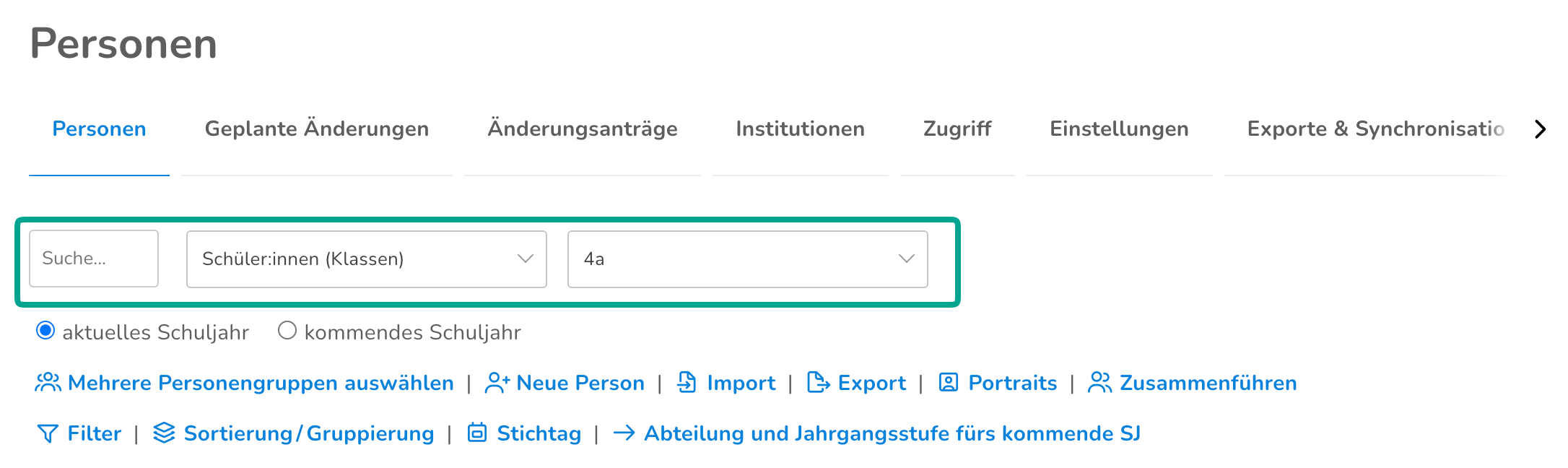Open the 4a class dropdown
1568x468 pixels.
(748, 259)
